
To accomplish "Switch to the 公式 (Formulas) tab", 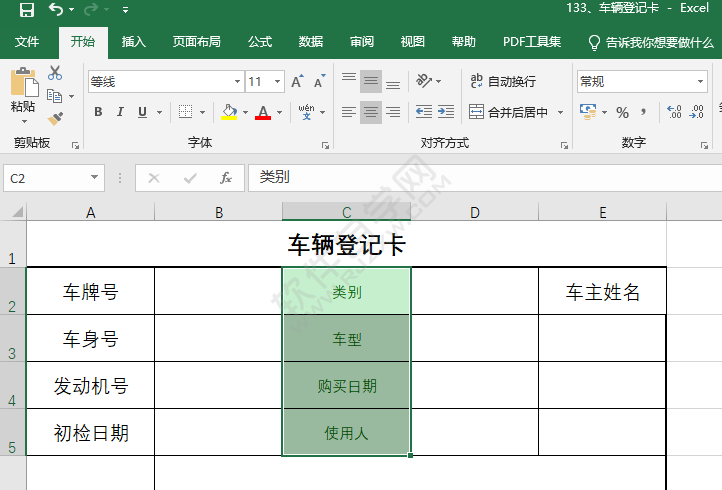I will (x=260, y=42).
